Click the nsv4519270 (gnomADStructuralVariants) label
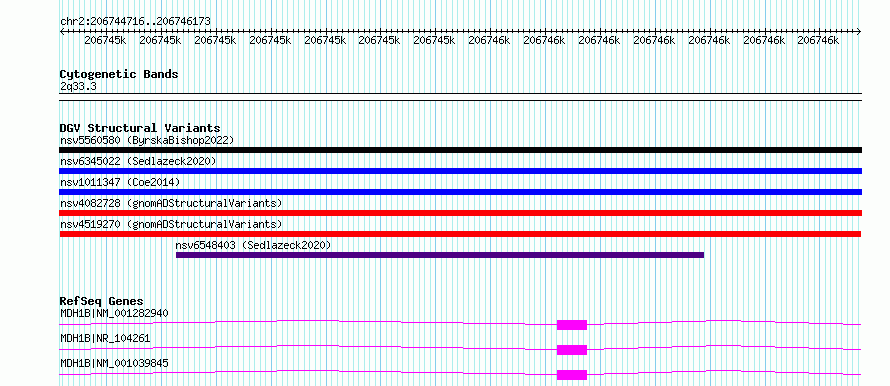 171,224
